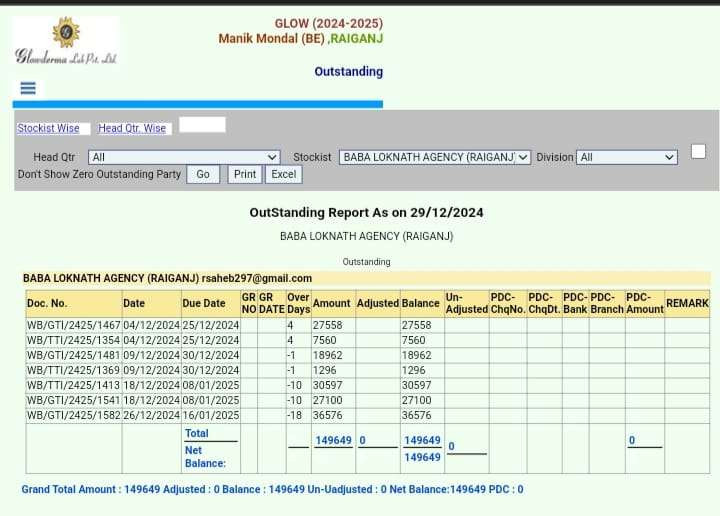Select document WB/GTI/2425/1481
Viewport: 720px width, 516px height.
(x=73, y=355)
